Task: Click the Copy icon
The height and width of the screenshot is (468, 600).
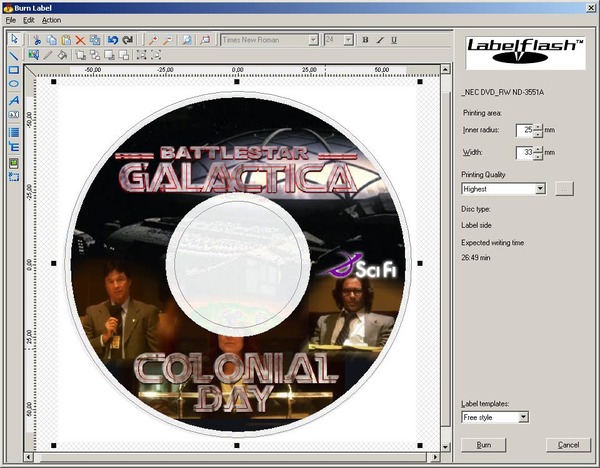Action: point(51,40)
